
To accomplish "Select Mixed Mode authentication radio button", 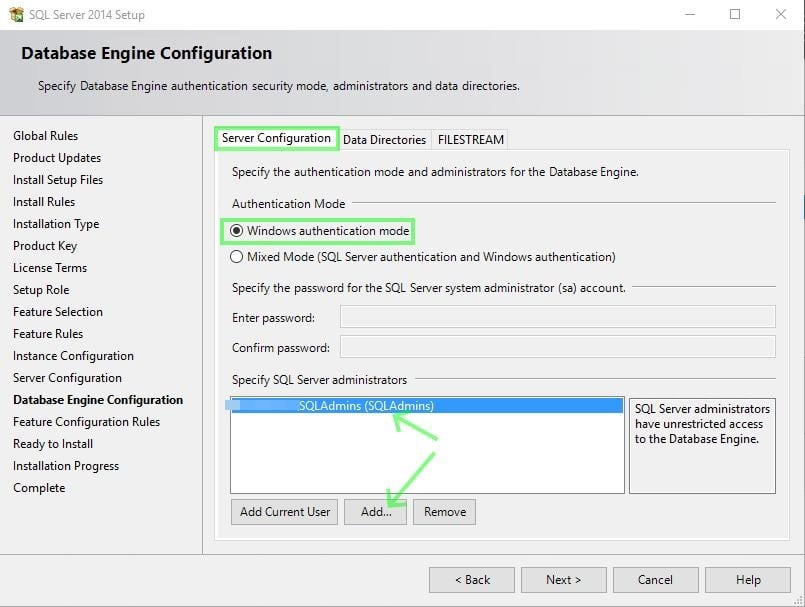I will [236, 257].
